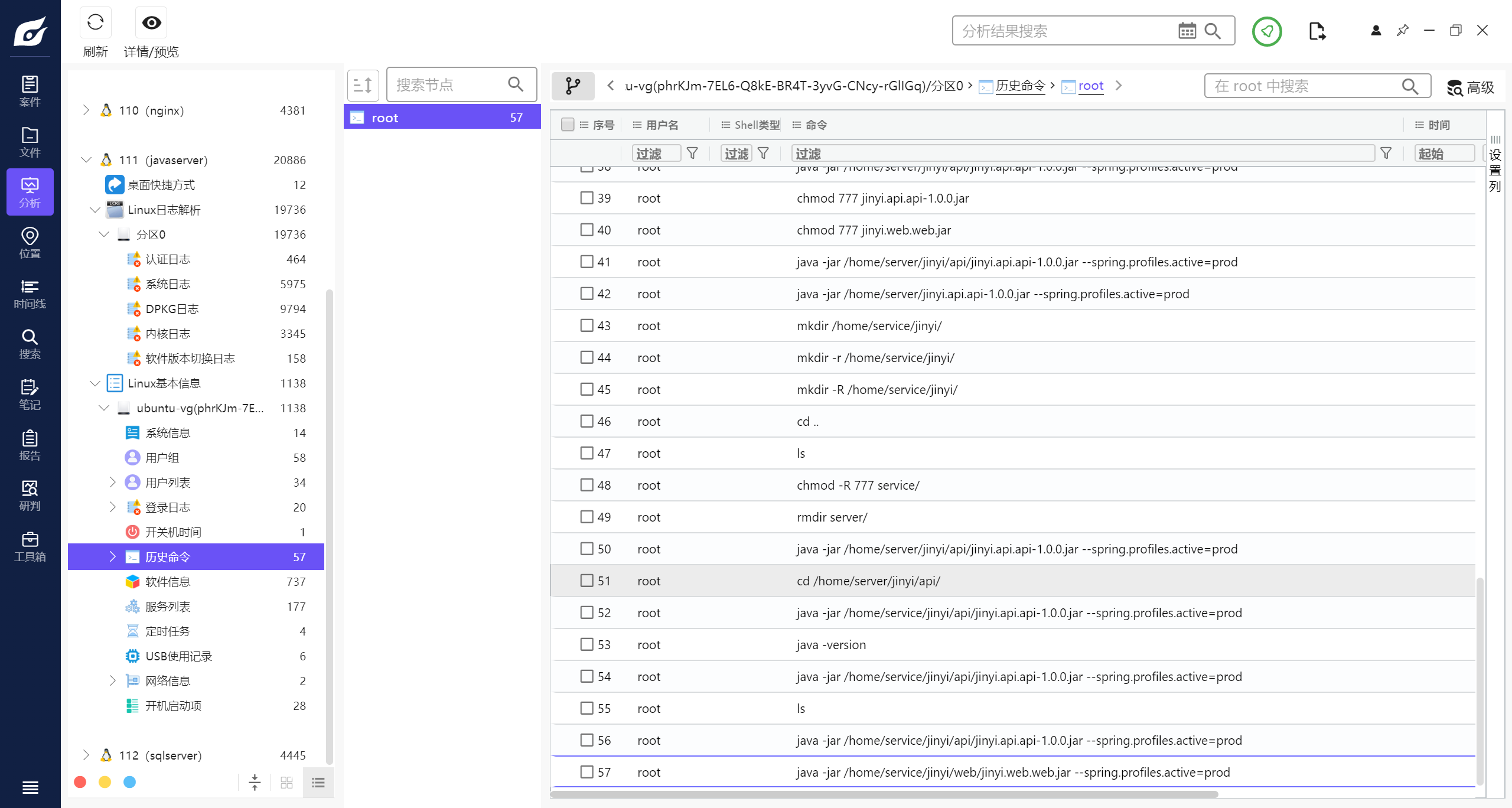Image resolution: width=1512 pixels, height=808 pixels.
Task: Toggle the select-all header checkbox
Action: [567, 125]
